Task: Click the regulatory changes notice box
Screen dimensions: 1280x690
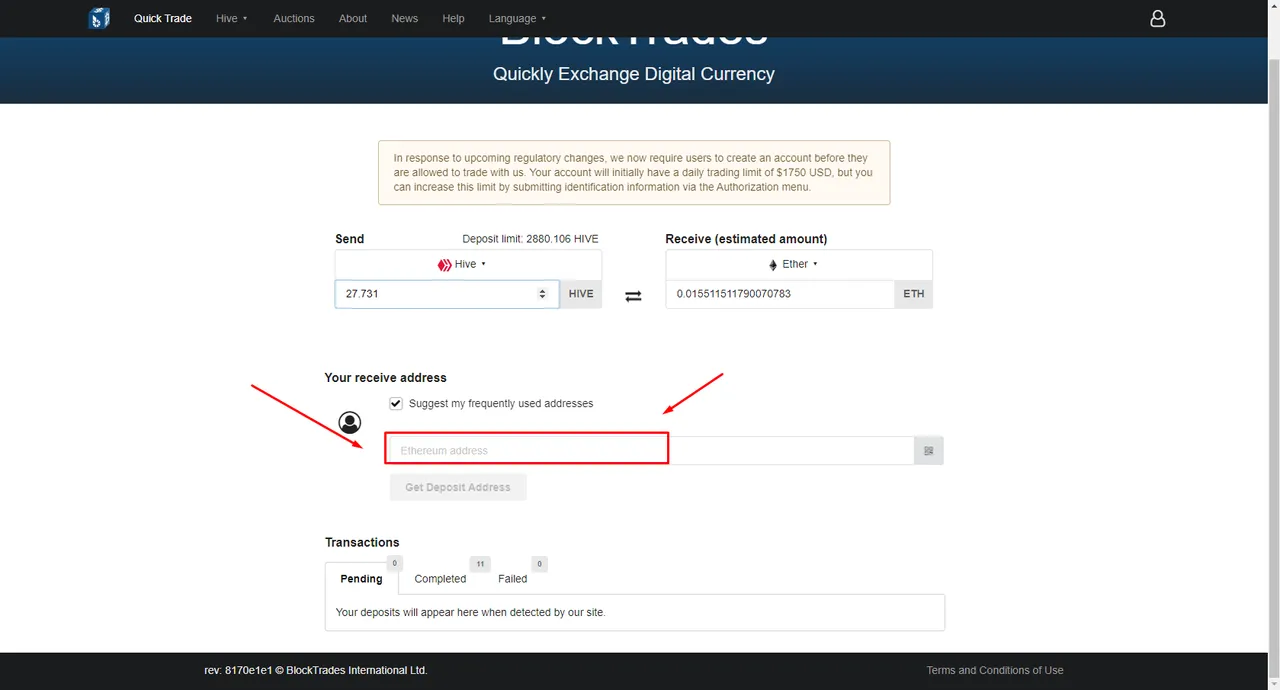Action: (634, 172)
